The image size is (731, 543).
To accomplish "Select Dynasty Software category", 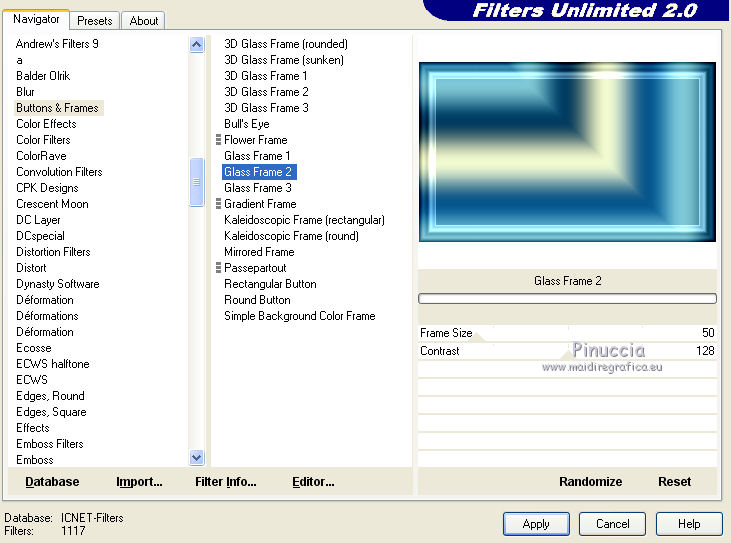I will click(58, 284).
